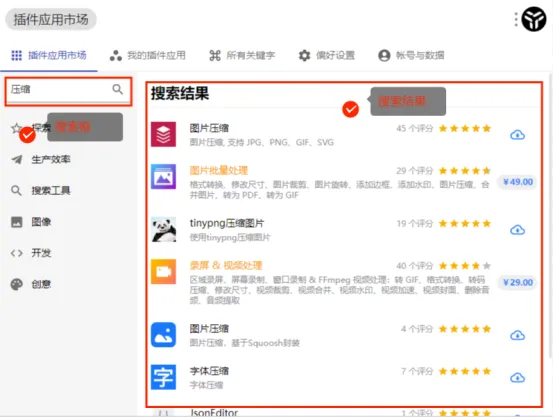Click the gear icon for preferences
554x418 pixels.
click(x=304, y=55)
